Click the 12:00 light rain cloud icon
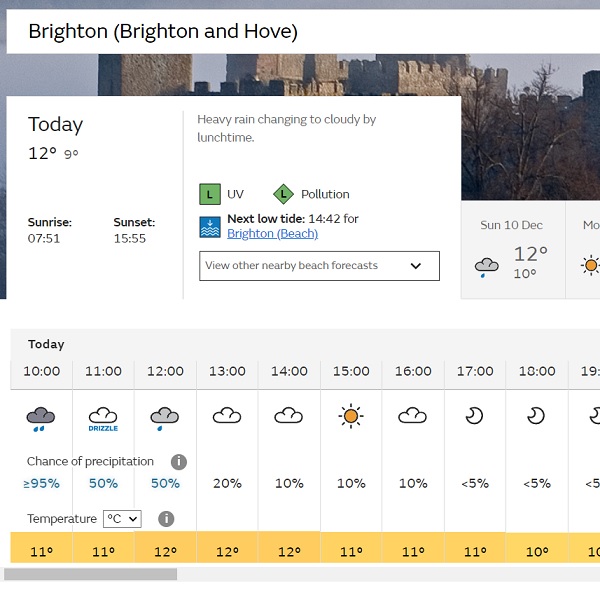 pos(165,419)
